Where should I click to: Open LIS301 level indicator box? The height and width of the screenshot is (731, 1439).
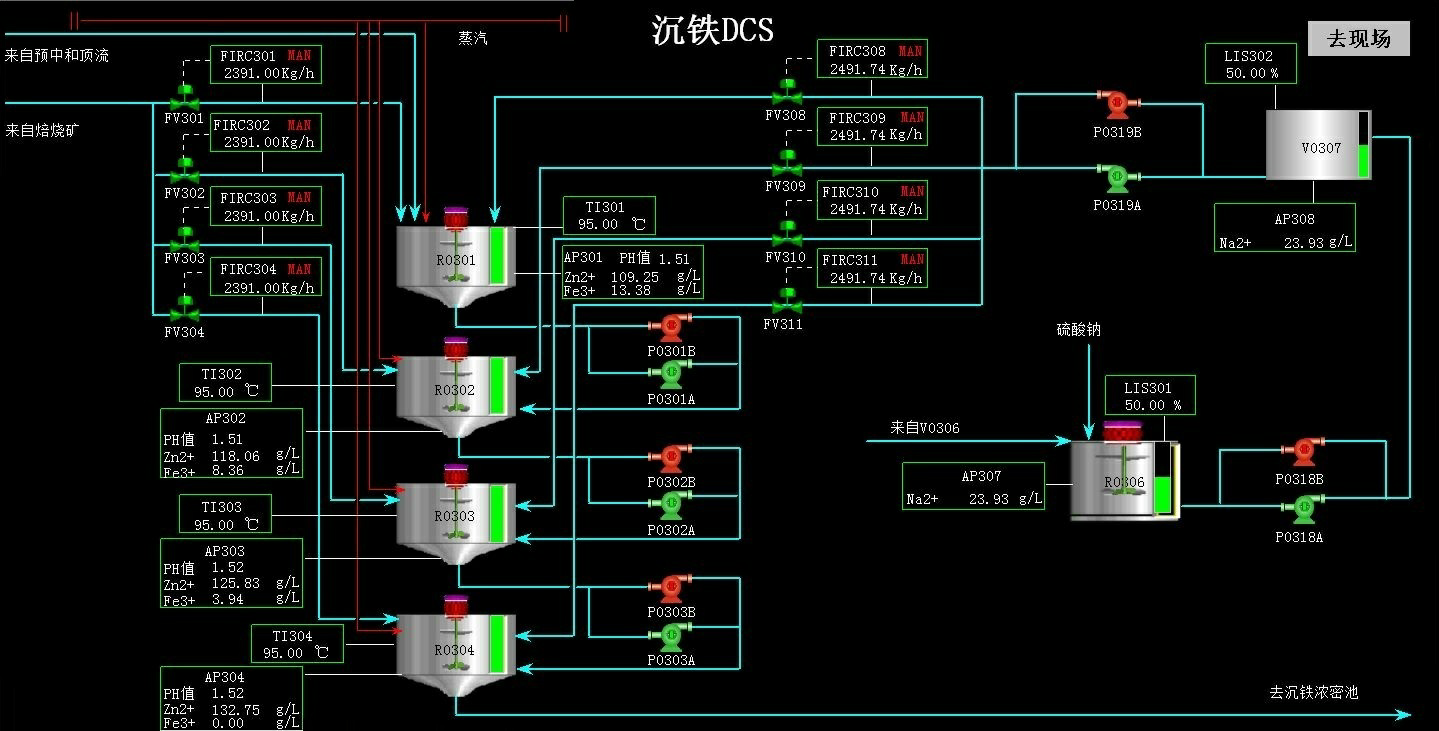pyautogui.click(x=1150, y=396)
